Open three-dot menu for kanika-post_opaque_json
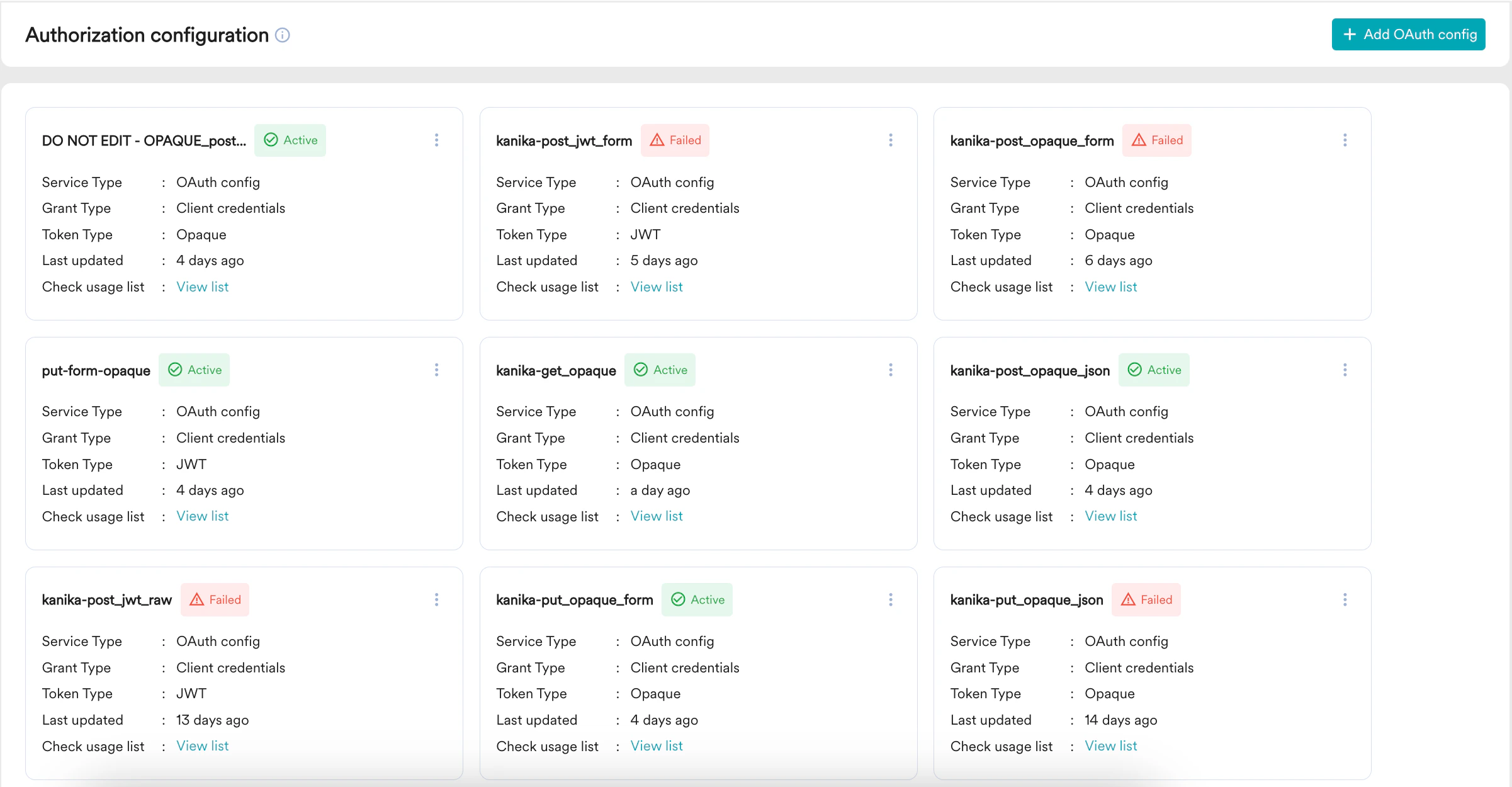 click(x=1345, y=370)
